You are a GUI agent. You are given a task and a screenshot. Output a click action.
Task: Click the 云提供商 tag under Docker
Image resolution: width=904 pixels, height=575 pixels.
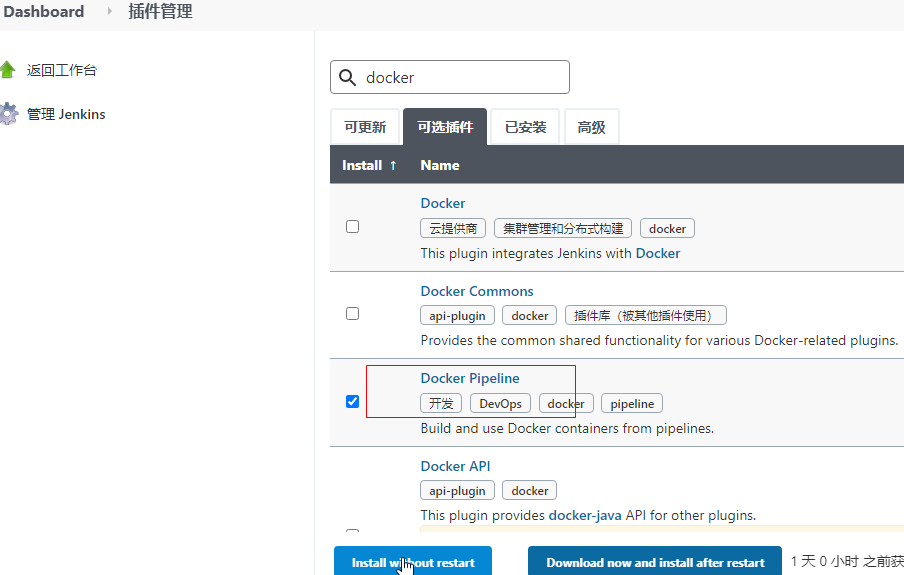tap(453, 229)
